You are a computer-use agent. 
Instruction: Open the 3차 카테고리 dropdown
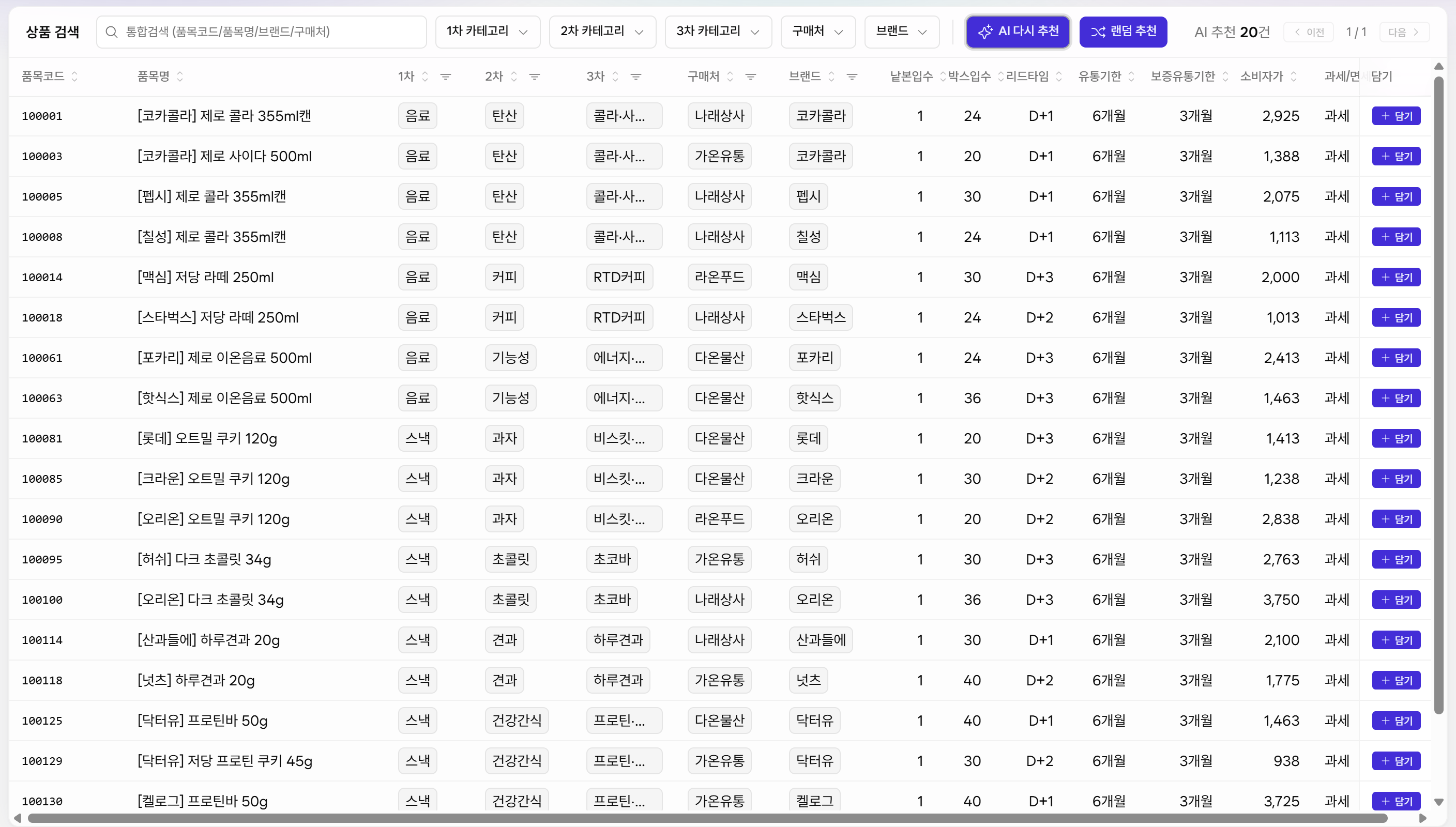tap(718, 32)
